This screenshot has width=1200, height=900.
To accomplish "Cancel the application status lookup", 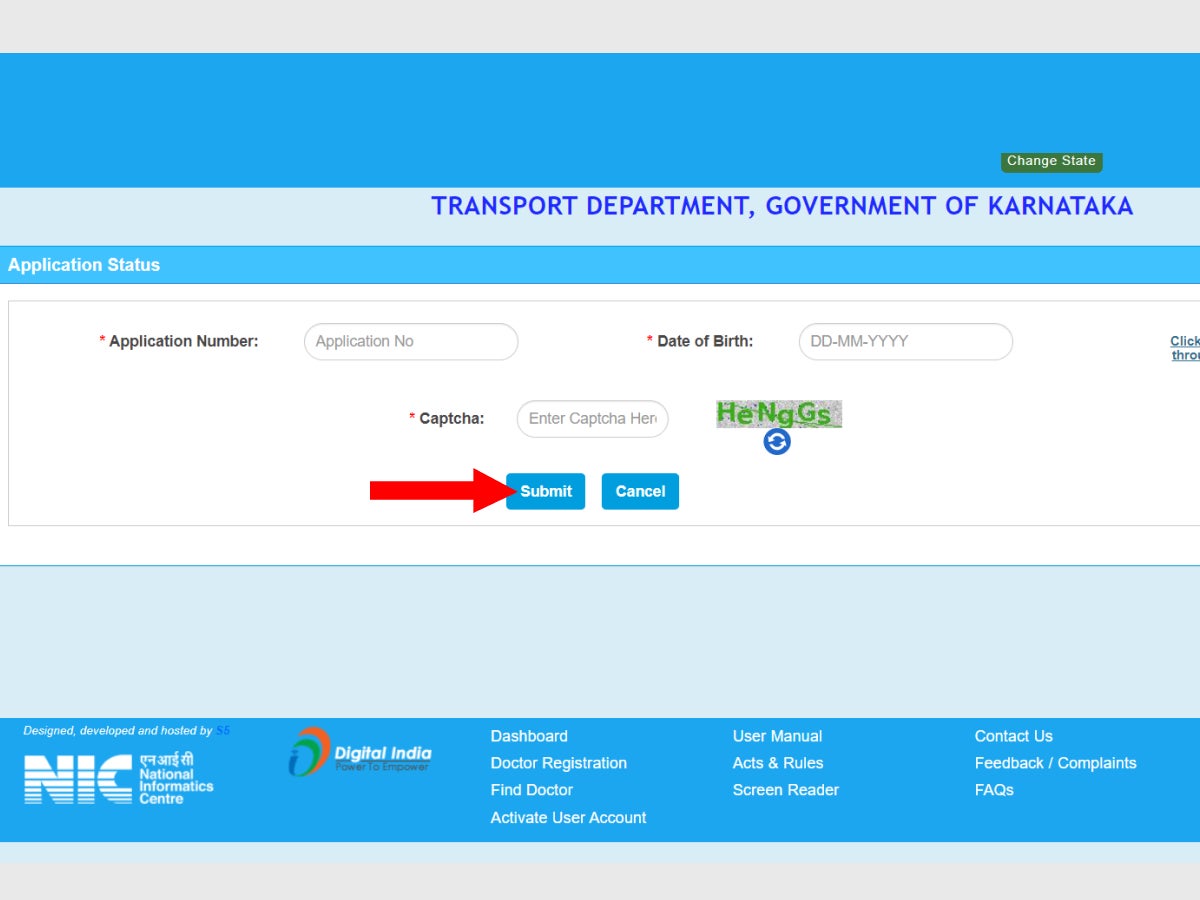I will tap(639, 491).
